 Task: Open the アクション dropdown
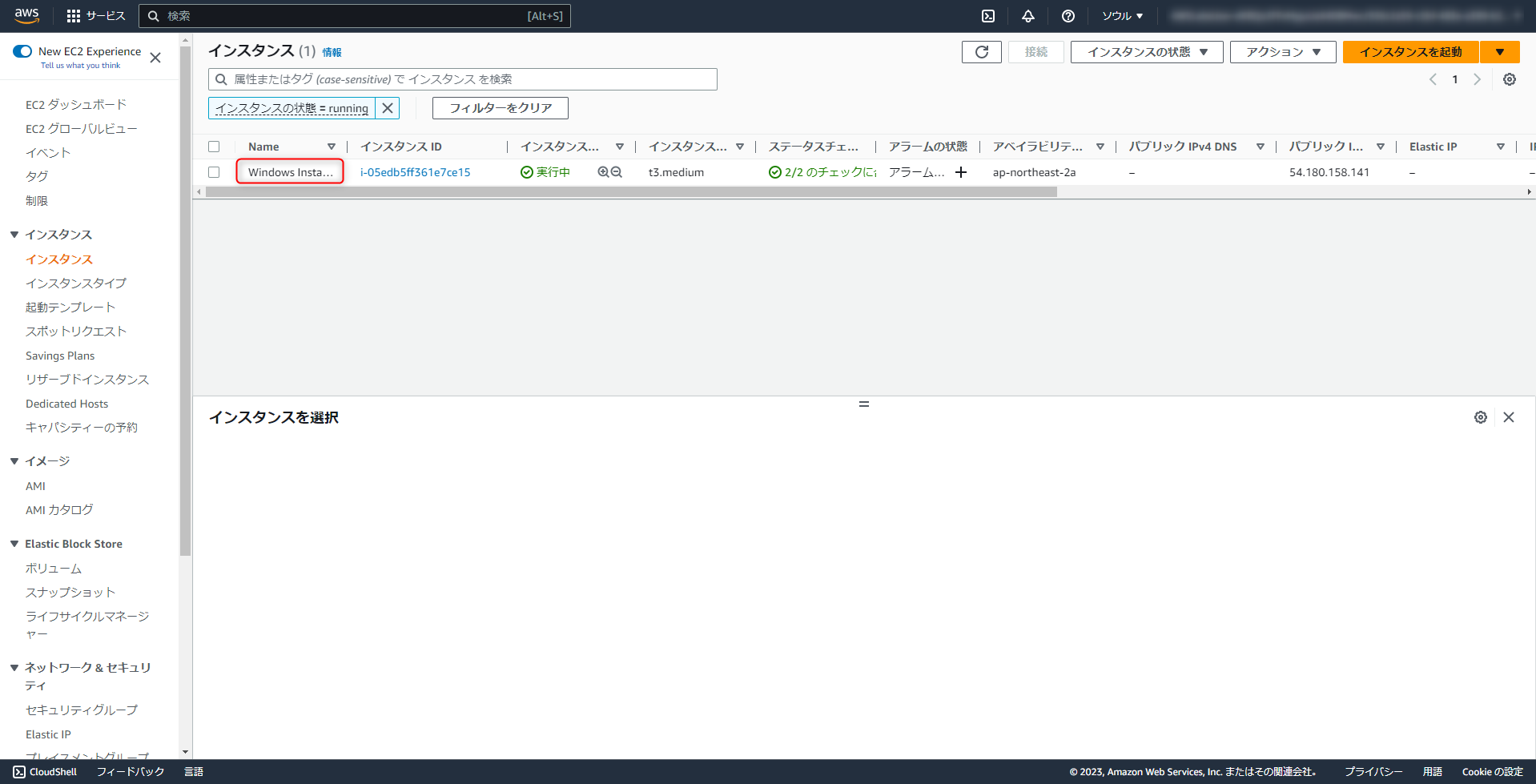tap(1281, 51)
